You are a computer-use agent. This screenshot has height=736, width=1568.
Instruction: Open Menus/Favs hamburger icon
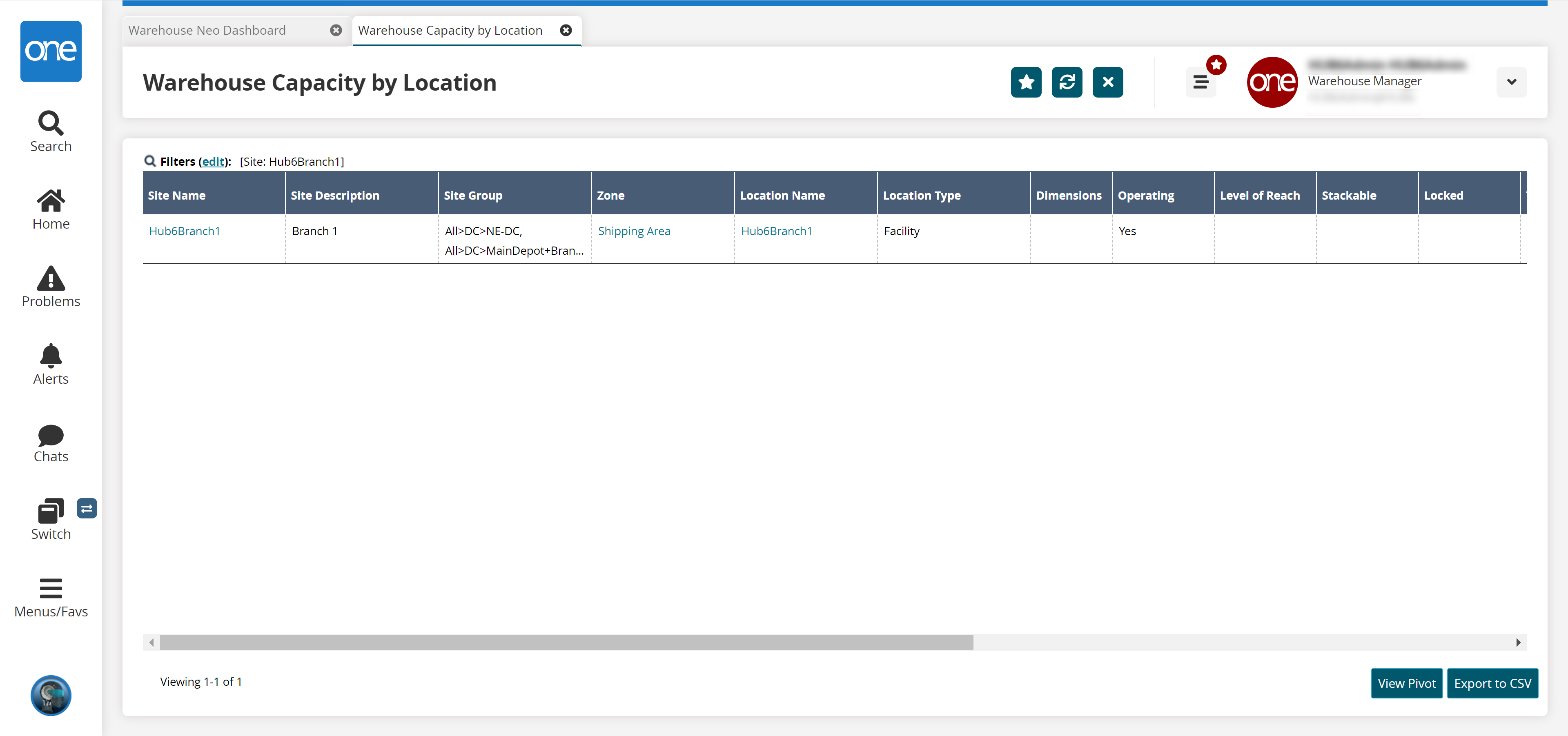51,589
